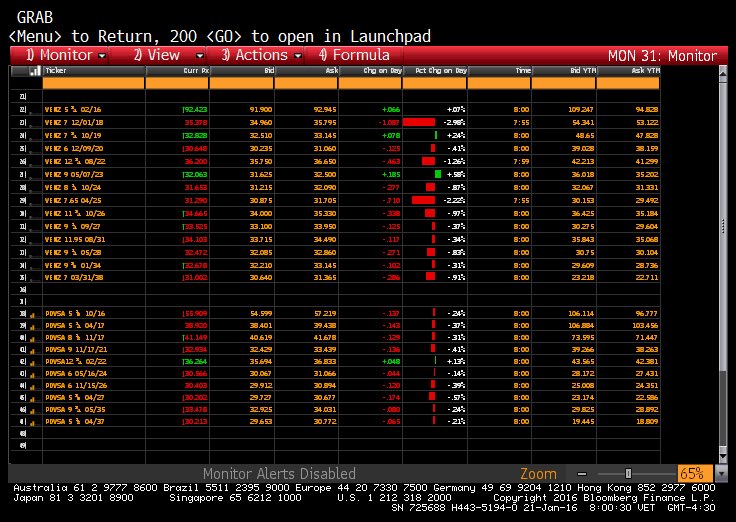This screenshot has width=736, height=522.
Task: Select the VENZ 7 03/31/38 ticker
Action: point(74,278)
